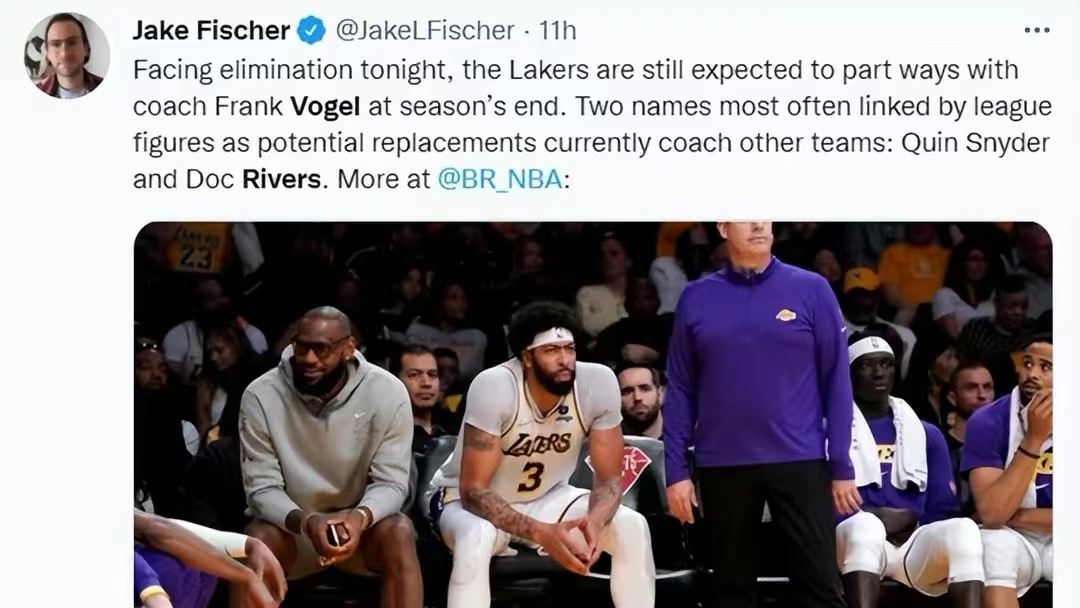Click the white headband on seated player
This screenshot has width=1080, height=608.
click(550, 338)
